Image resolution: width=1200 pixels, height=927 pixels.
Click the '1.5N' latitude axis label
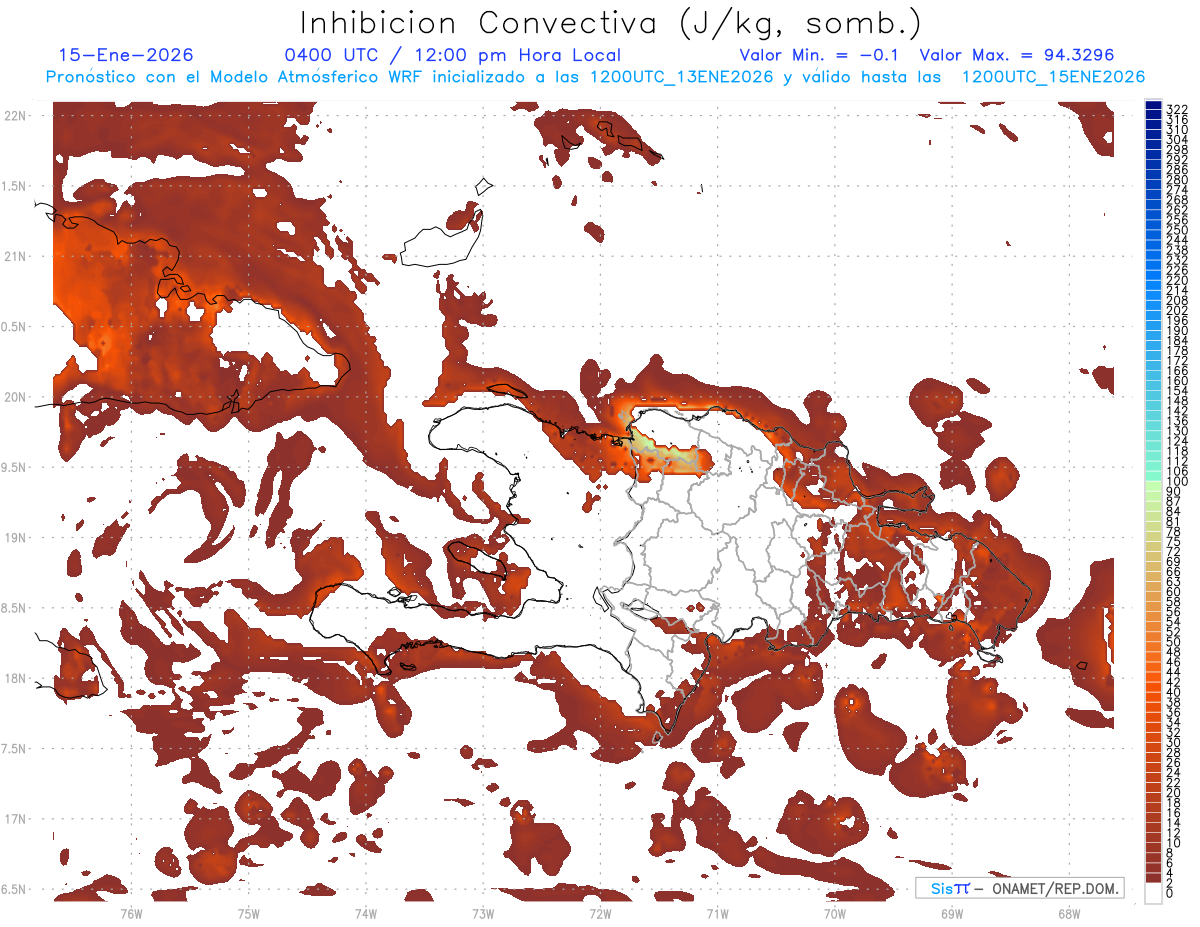point(16,186)
